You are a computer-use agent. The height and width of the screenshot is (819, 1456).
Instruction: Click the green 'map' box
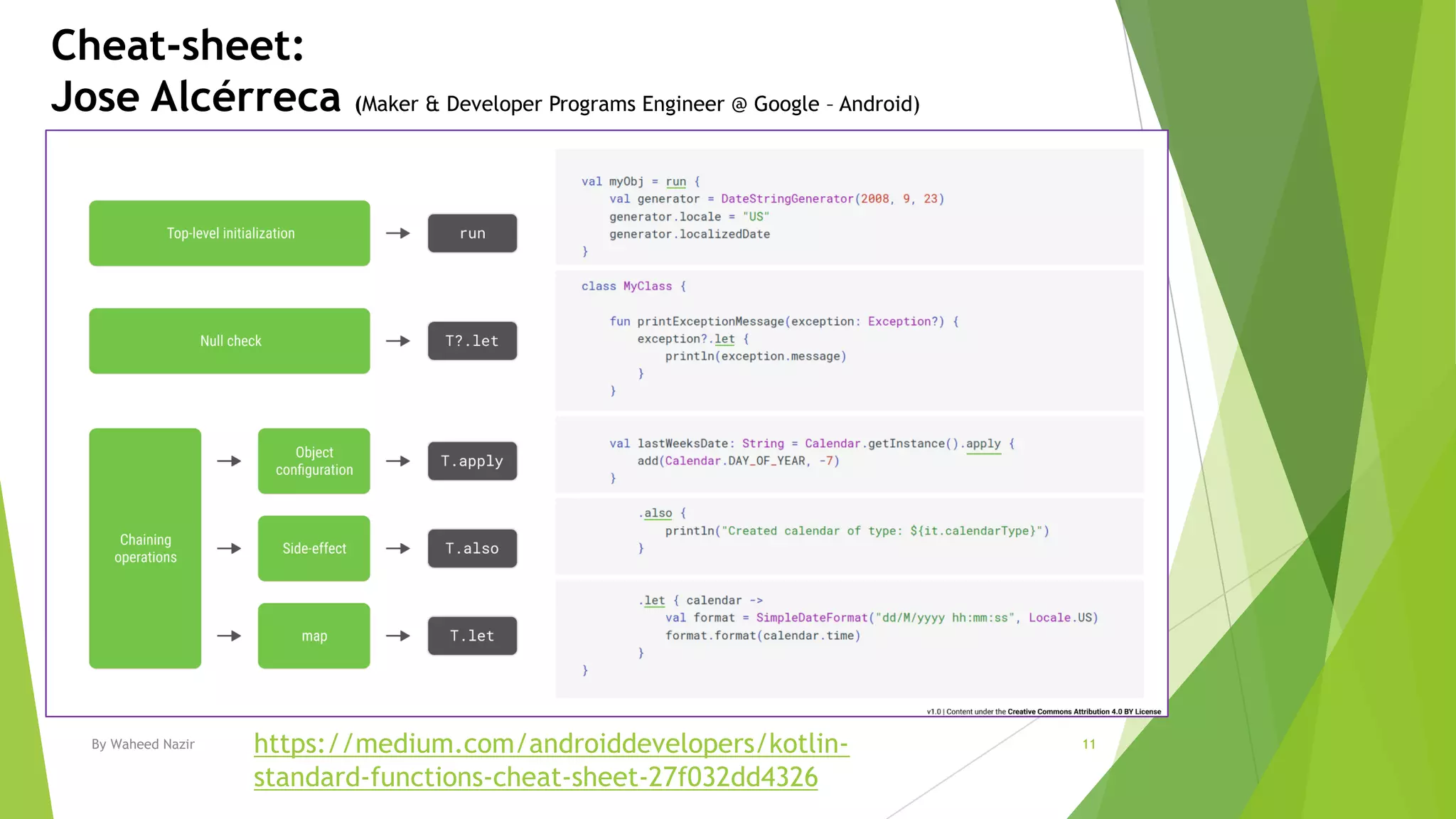coord(314,636)
